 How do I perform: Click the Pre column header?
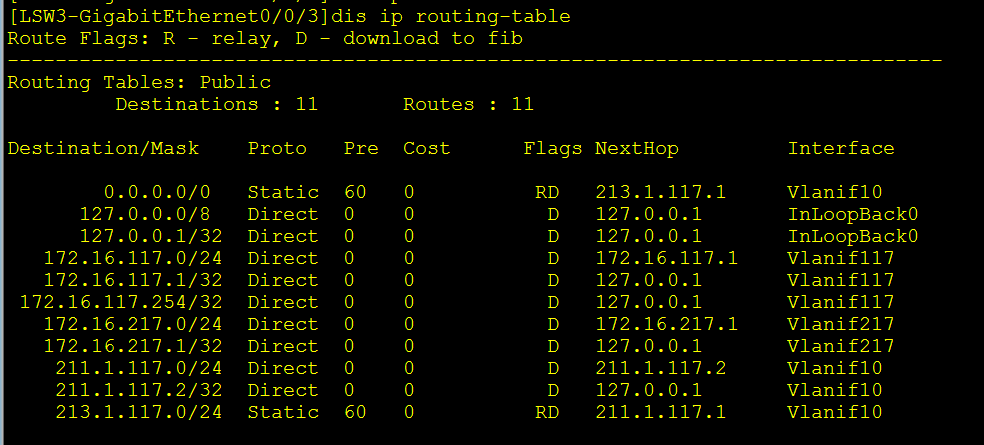click(x=361, y=148)
